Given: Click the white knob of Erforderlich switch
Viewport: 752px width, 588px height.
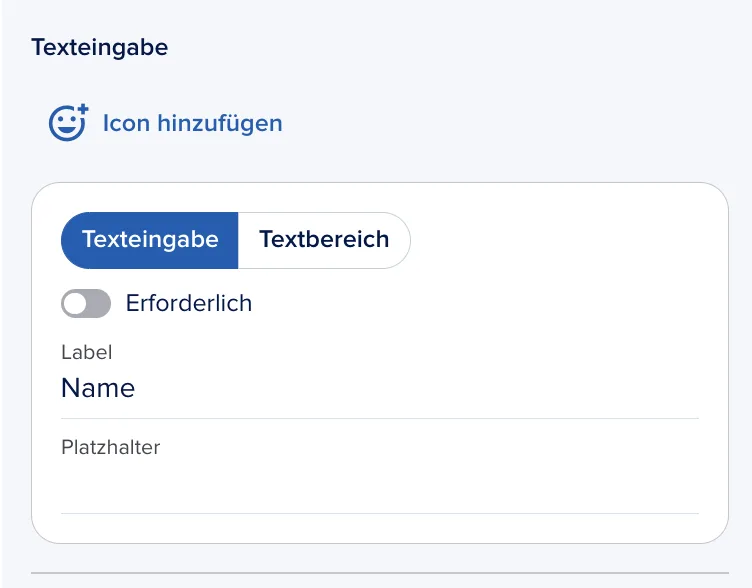Looking at the screenshot, I should pyautogui.click(x=75, y=303).
